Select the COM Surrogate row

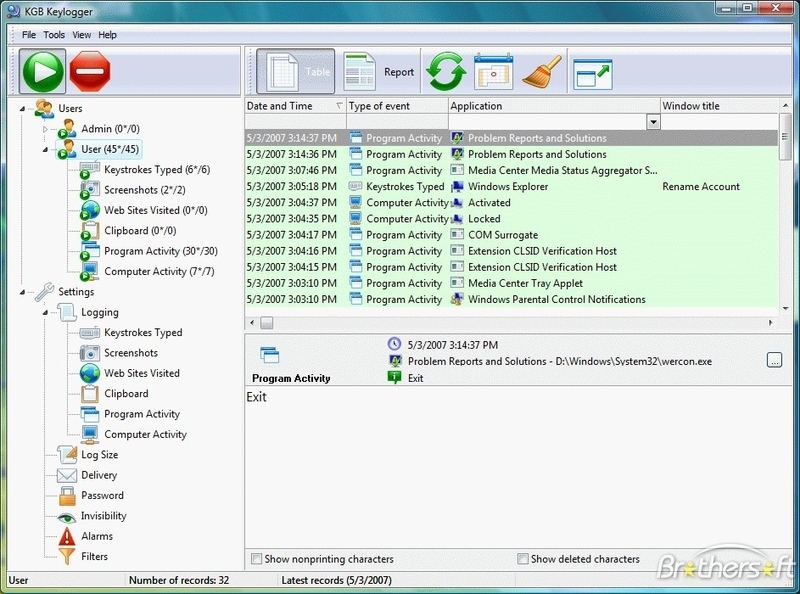(512, 235)
